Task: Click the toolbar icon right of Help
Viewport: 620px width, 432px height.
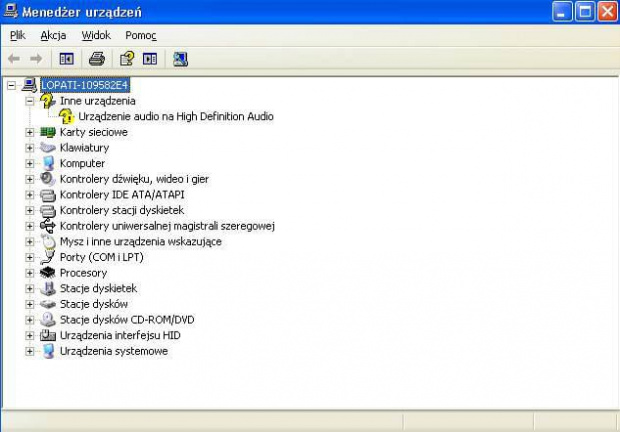Action: pos(150,59)
